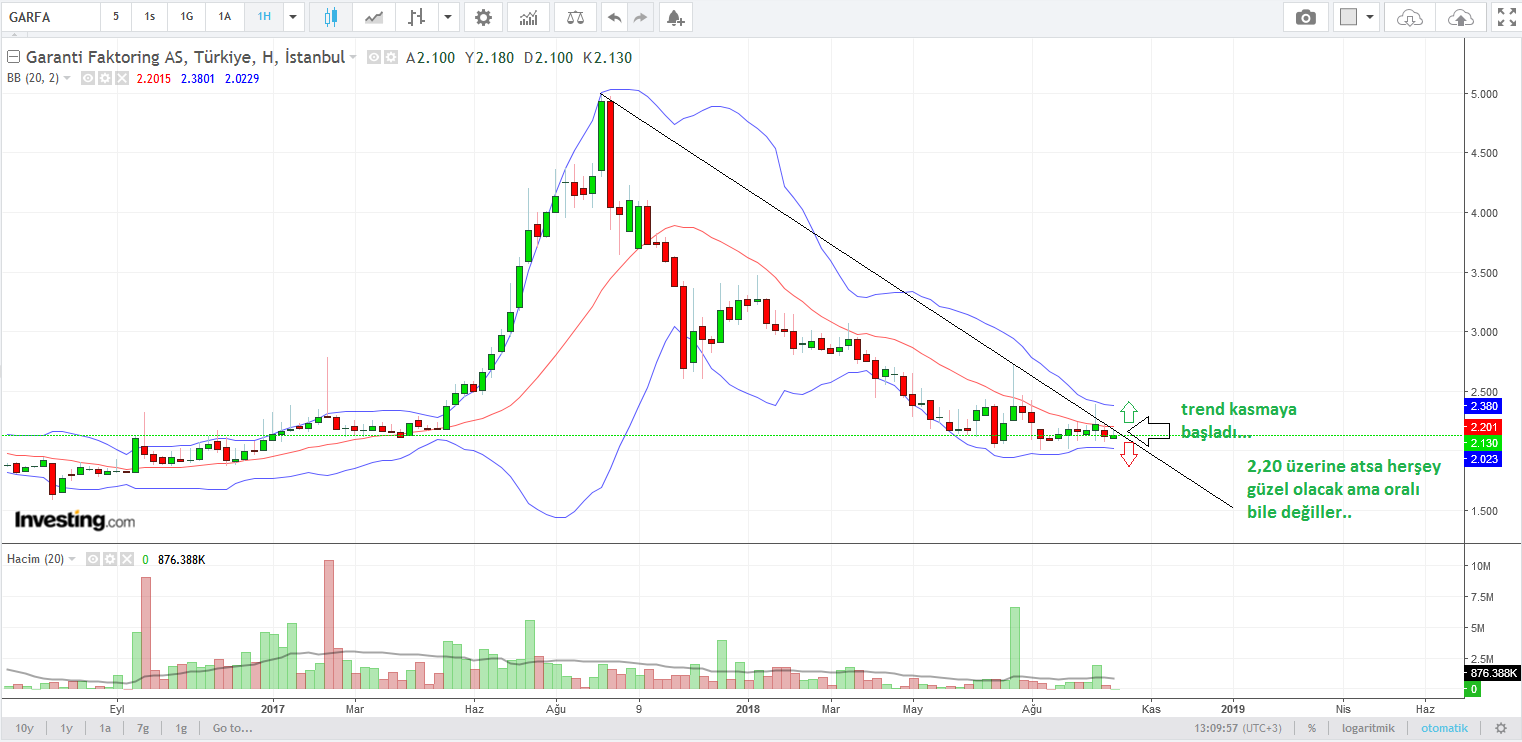Open Hacim volume settings gear
Image resolution: width=1522 pixels, height=742 pixels.
click(x=109, y=559)
